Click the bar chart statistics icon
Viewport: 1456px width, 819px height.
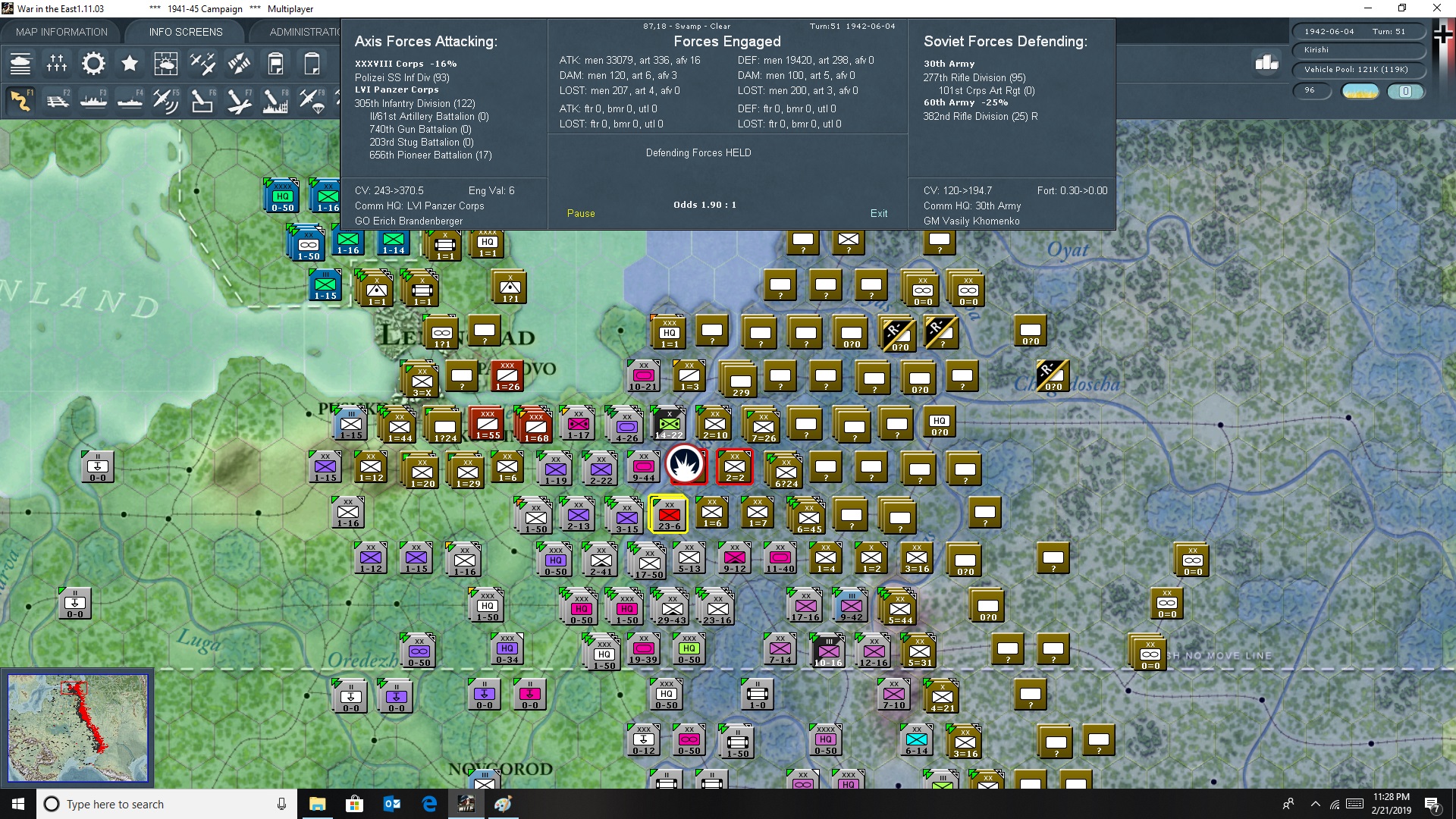pyautogui.click(x=1266, y=63)
